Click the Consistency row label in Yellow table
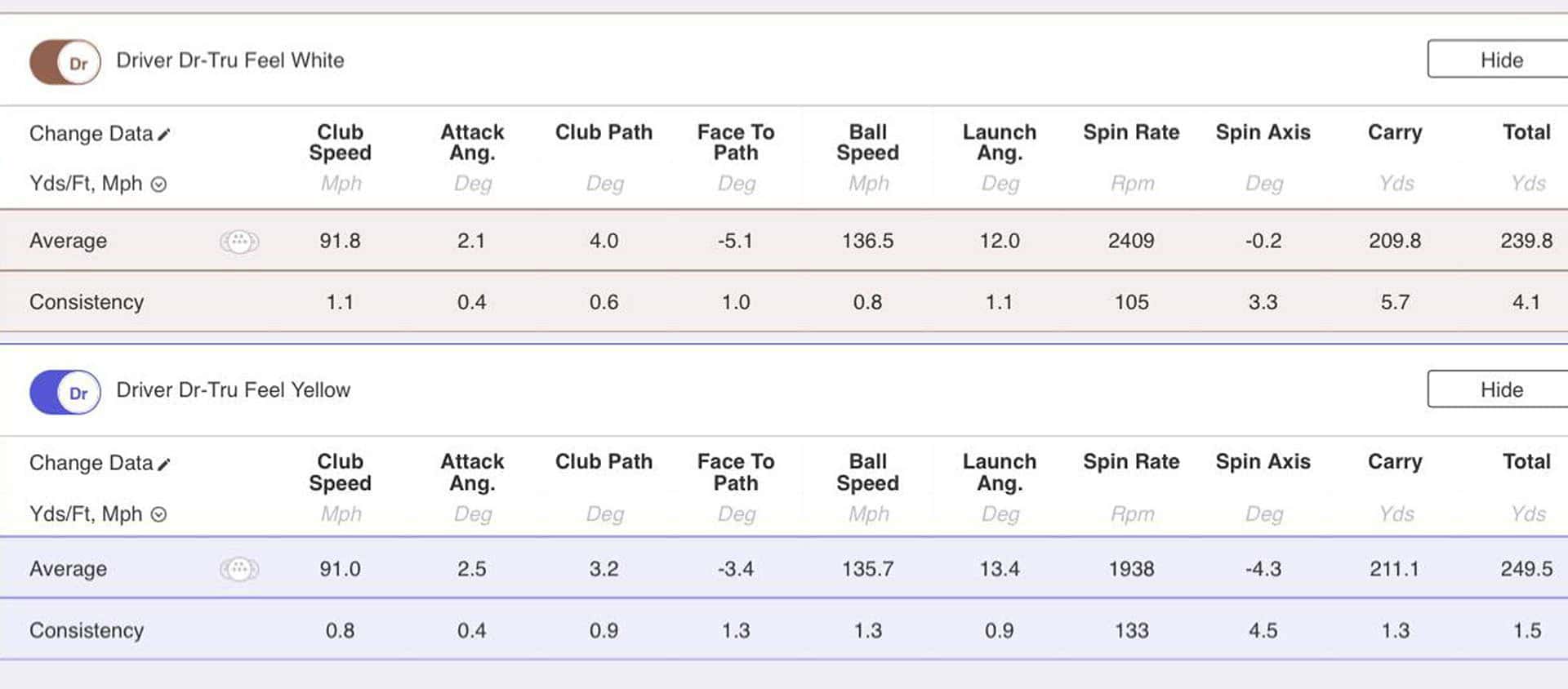 tap(87, 630)
